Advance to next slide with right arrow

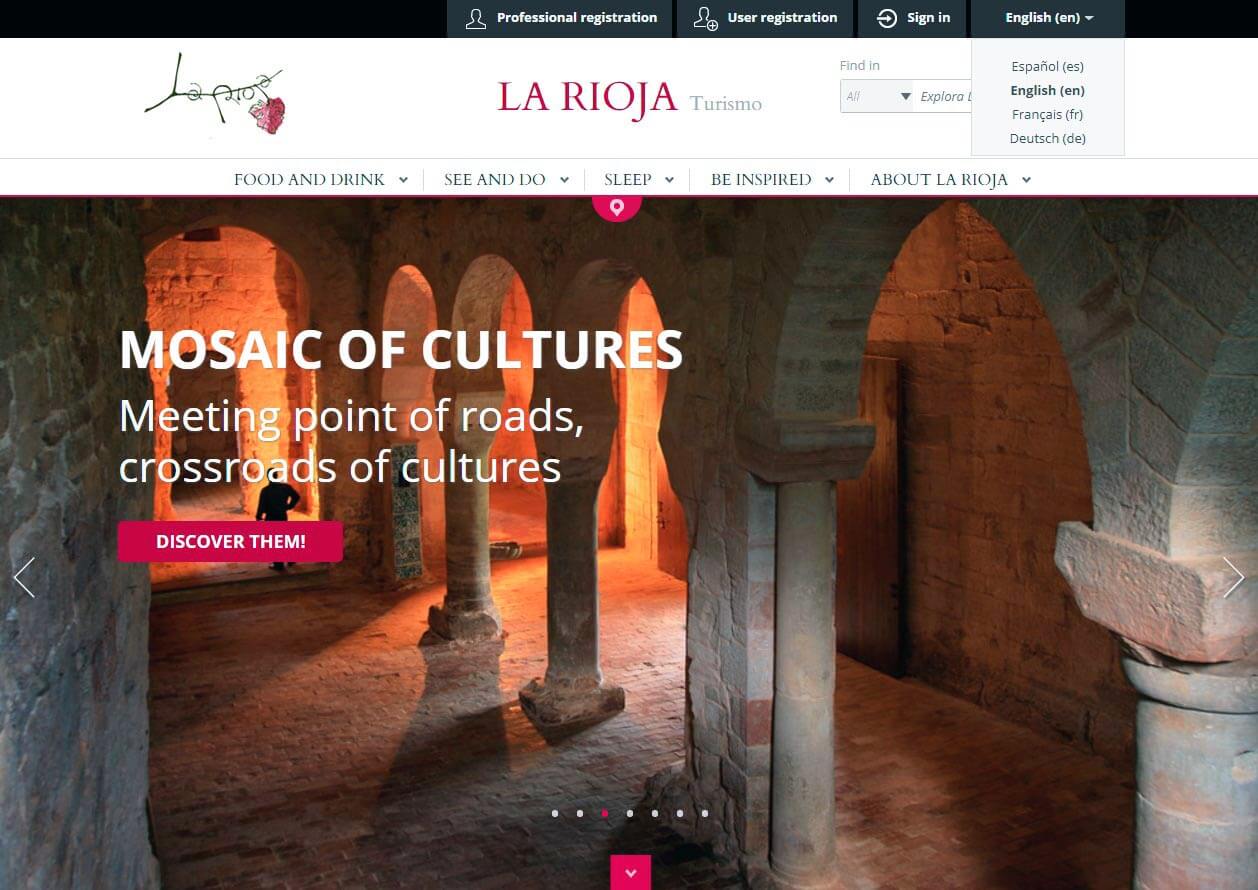1233,577
